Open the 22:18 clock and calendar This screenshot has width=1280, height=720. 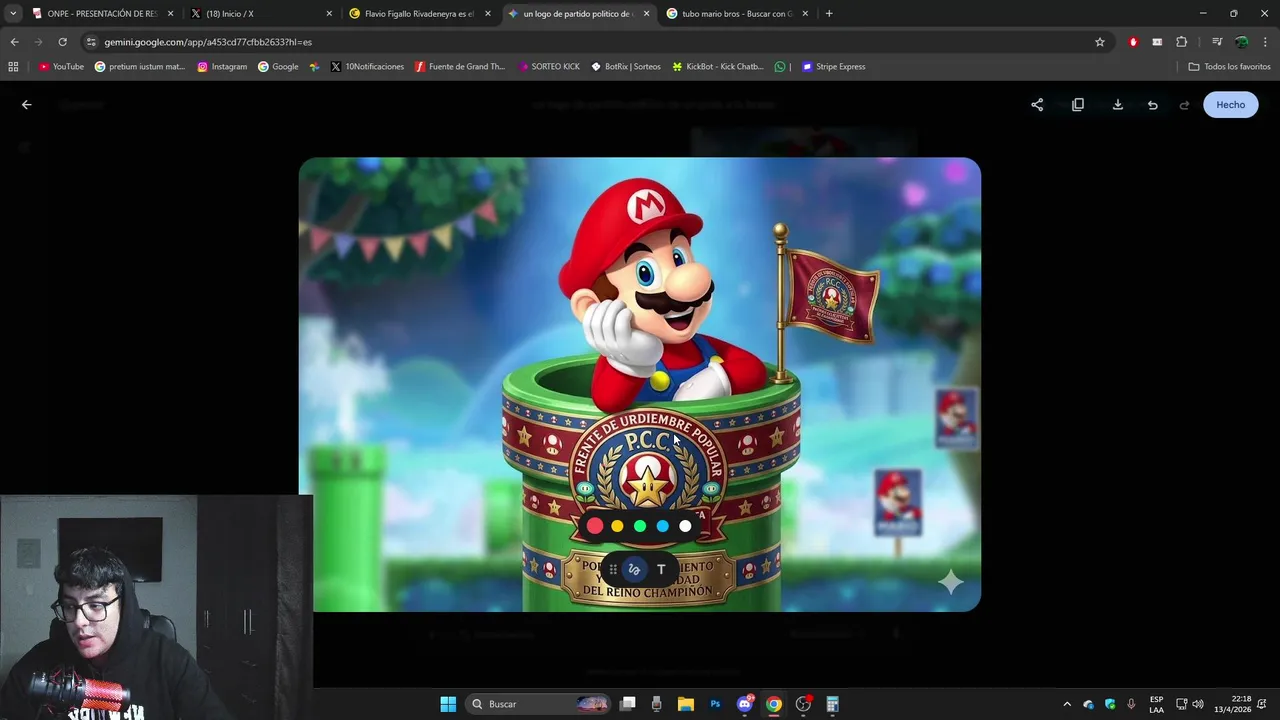[x=1233, y=704]
